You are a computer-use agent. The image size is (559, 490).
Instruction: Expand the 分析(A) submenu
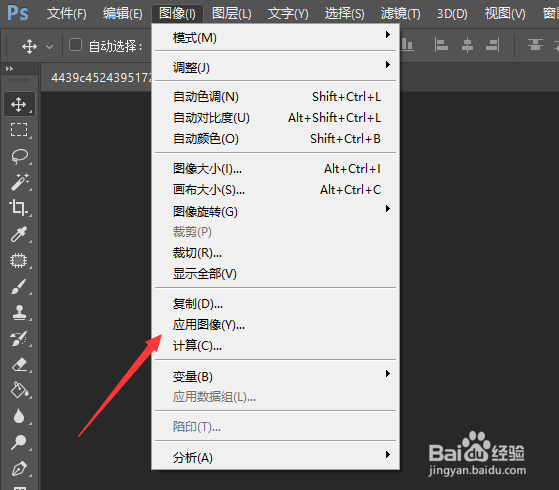click(275, 457)
